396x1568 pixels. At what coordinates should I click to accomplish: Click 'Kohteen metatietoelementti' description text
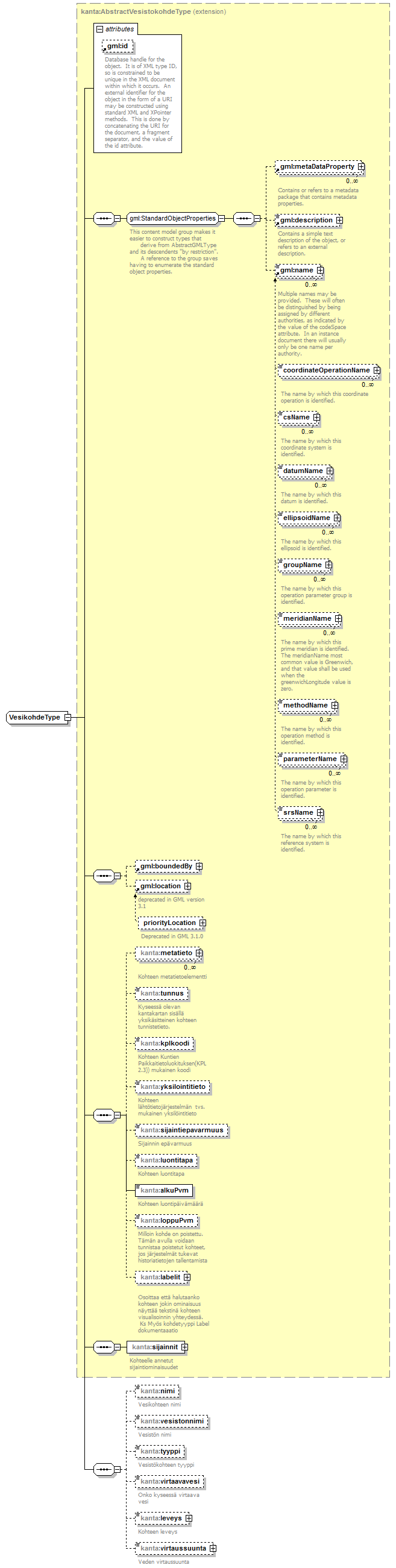click(172, 976)
